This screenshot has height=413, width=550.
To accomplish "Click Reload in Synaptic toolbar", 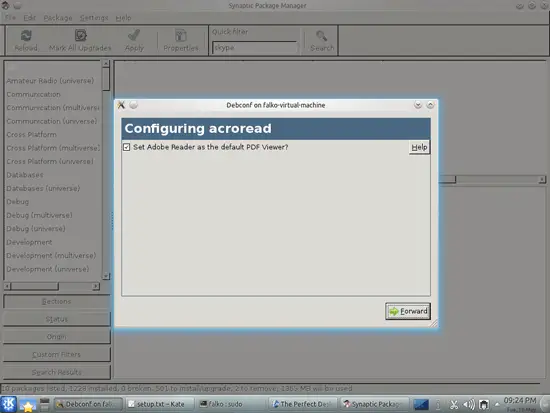I will pos(26,40).
